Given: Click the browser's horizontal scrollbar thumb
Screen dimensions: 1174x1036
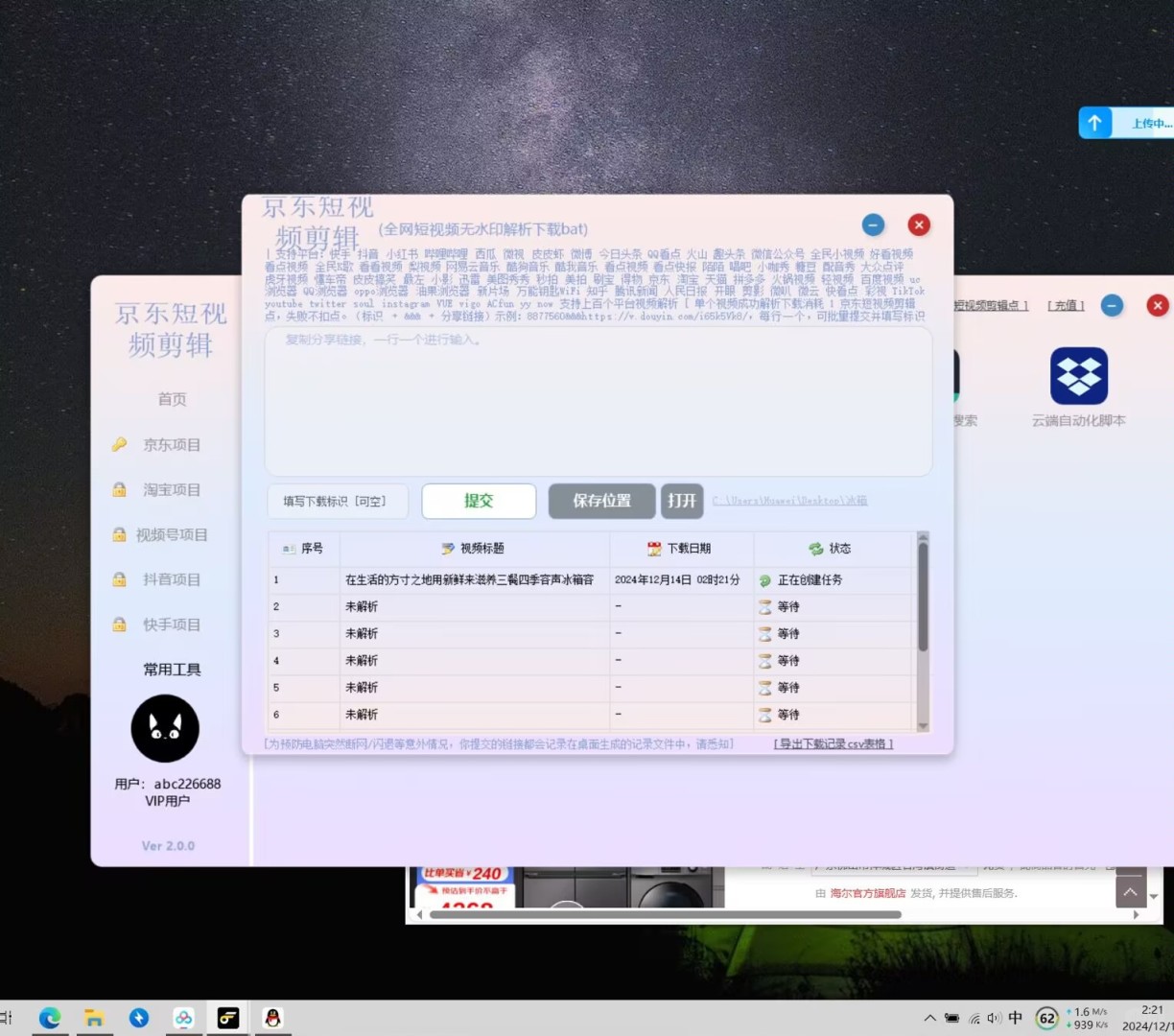Looking at the screenshot, I should tap(666, 915).
